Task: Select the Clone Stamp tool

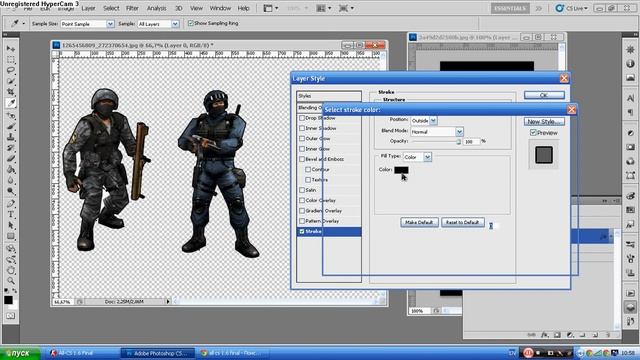Action: pos(11,137)
